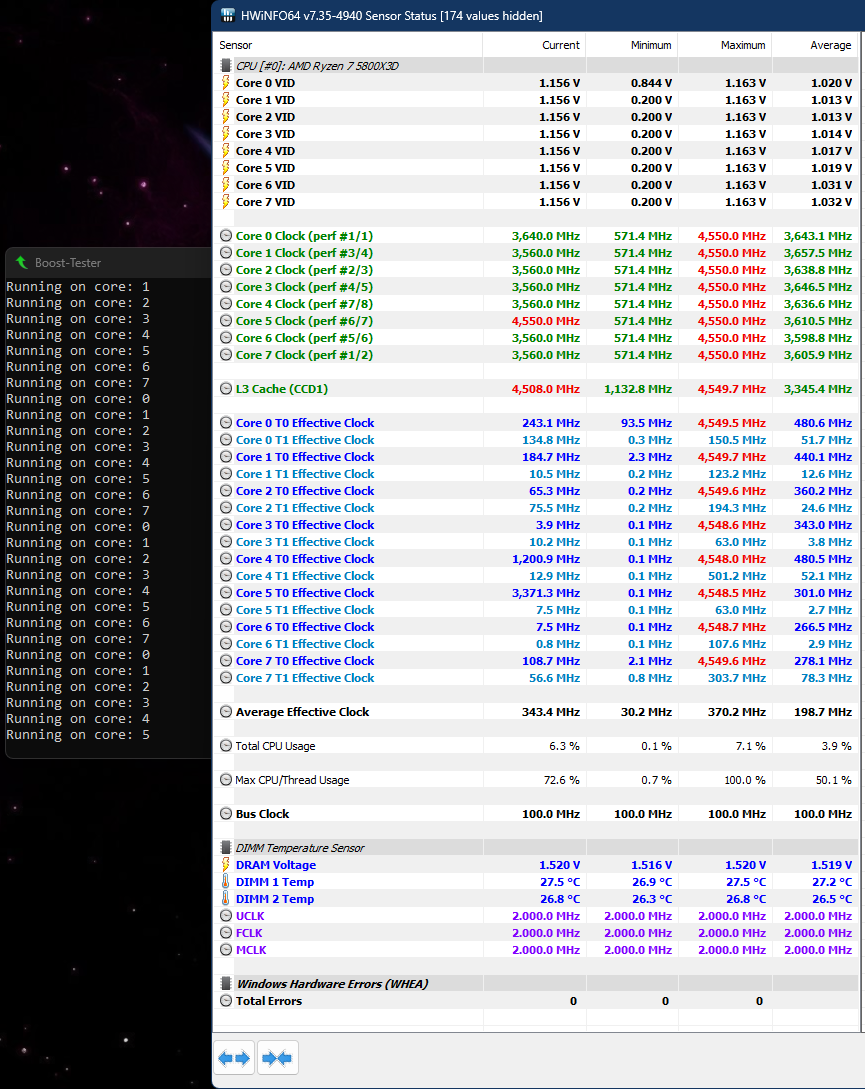Click thermometer icon next to DIMM 1 Temp
This screenshot has height=1089, width=865.
pos(226,882)
